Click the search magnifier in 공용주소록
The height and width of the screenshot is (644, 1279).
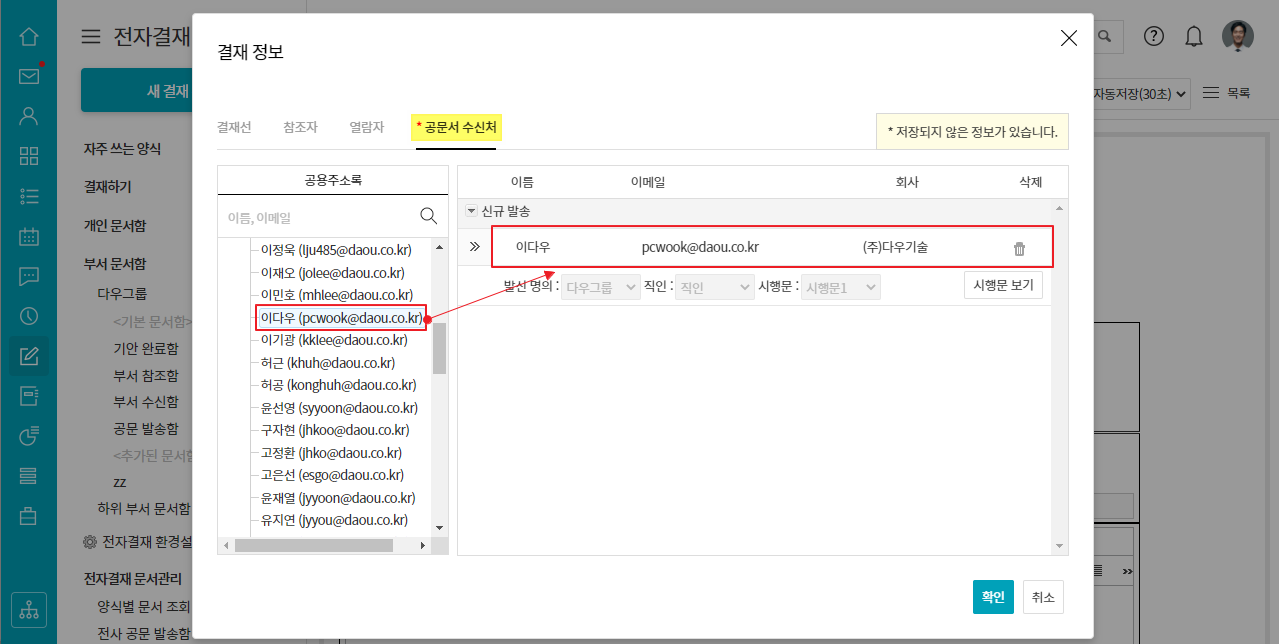point(428,216)
